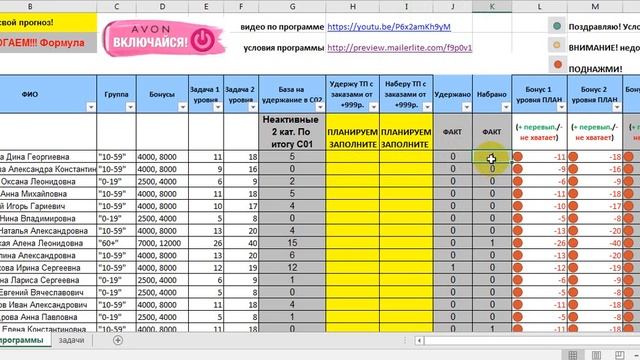Open the Наберу ТП filter dropdown
Image resolution: width=640 pixels, height=360 pixels.
coord(427,107)
